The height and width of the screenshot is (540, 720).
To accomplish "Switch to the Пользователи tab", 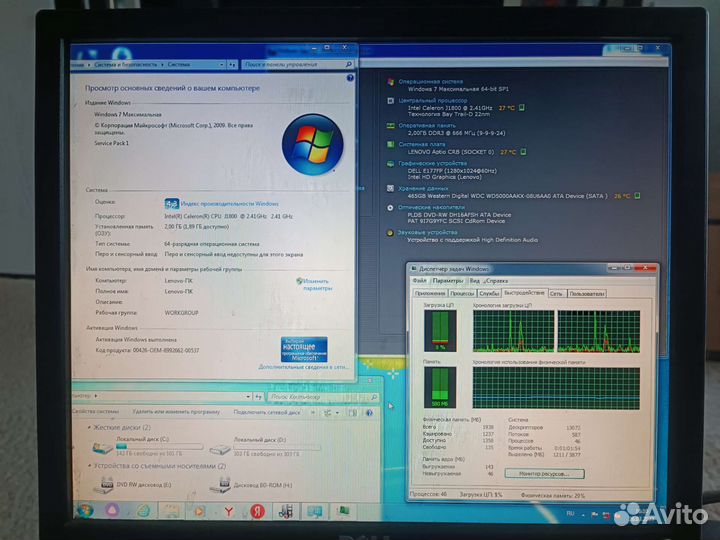I will (587, 293).
